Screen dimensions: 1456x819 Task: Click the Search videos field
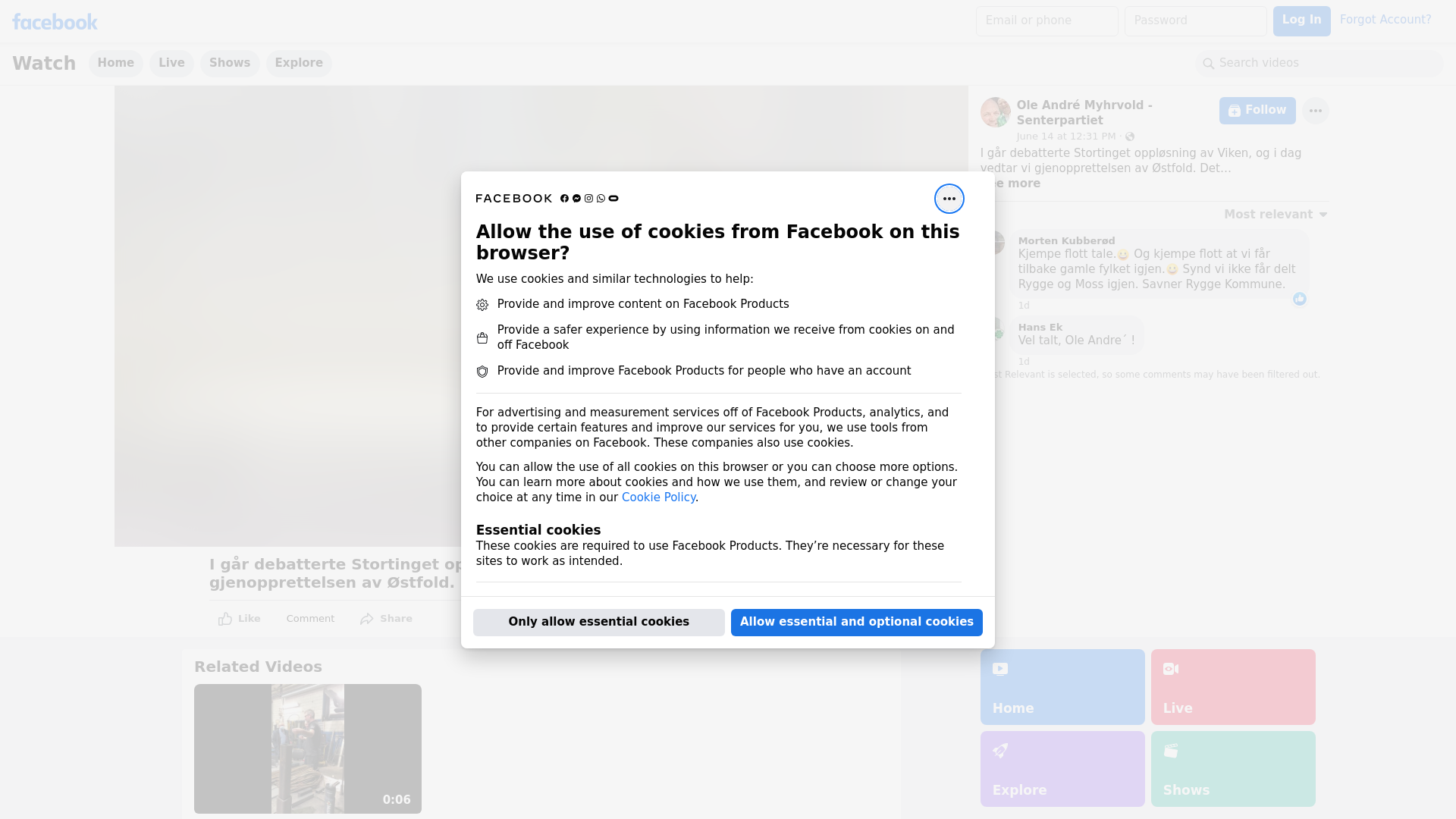click(x=1319, y=64)
